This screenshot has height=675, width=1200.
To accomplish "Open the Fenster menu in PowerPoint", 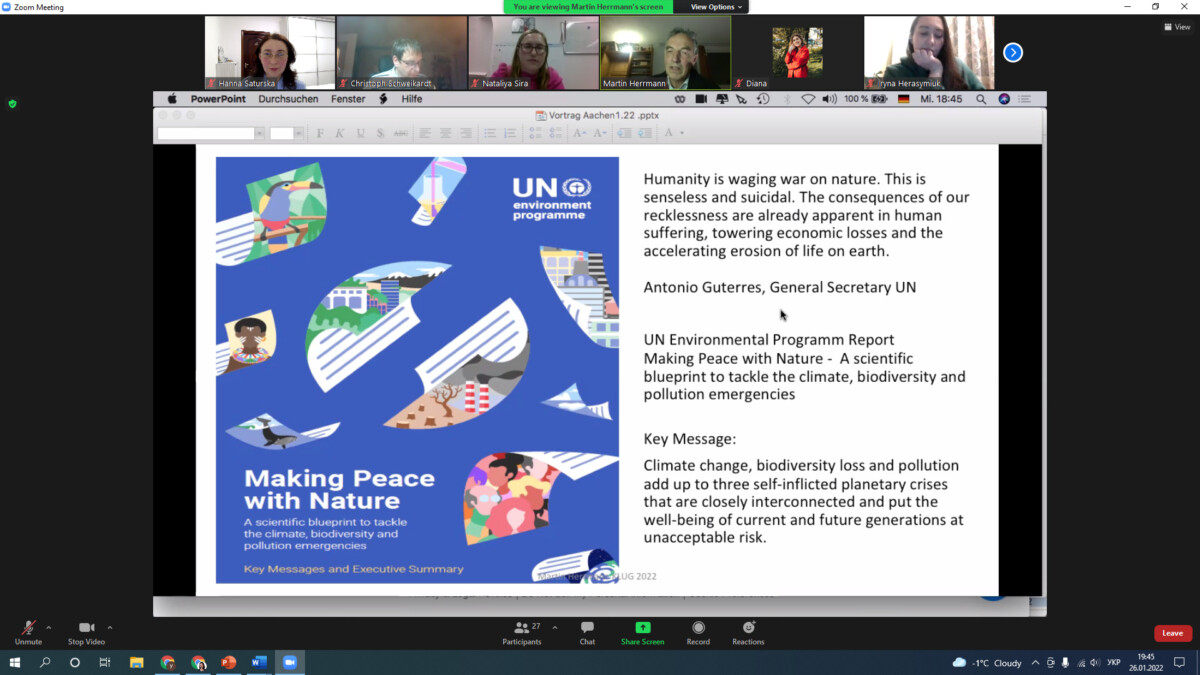I will 348,99.
